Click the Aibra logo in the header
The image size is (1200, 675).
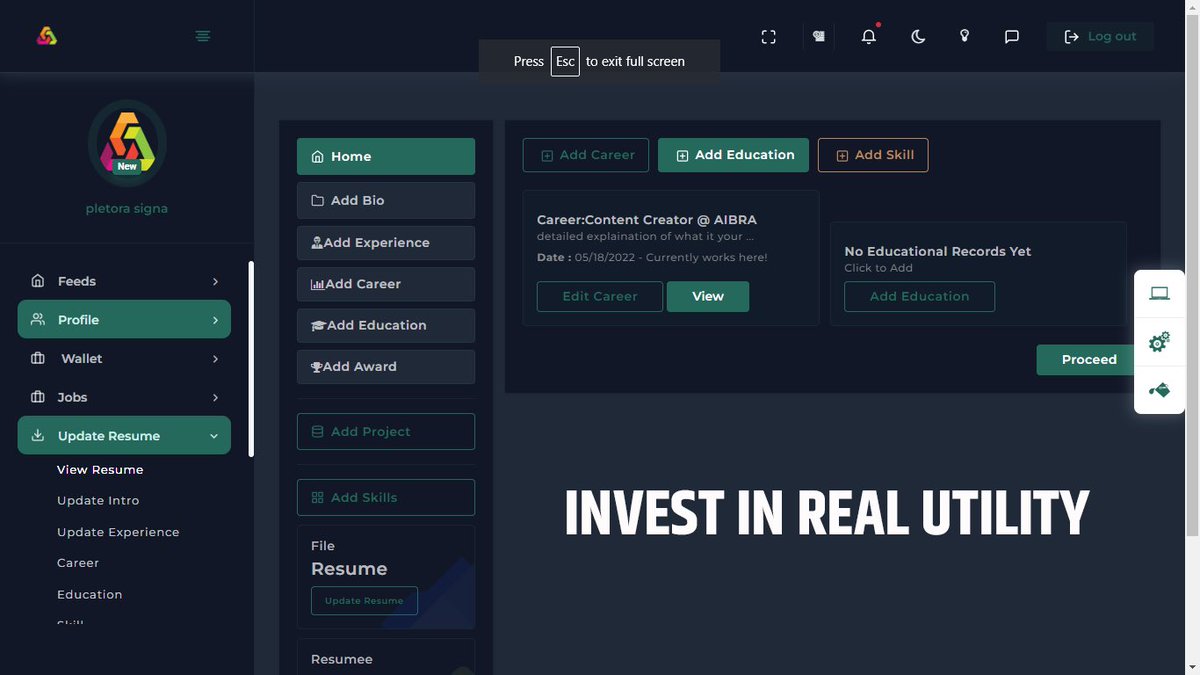[x=47, y=36]
